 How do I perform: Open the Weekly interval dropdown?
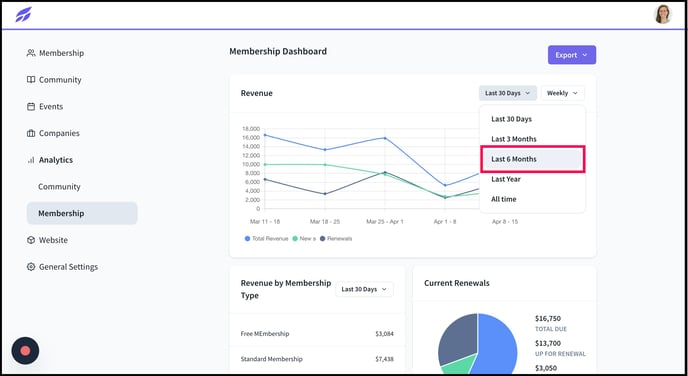[x=563, y=93]
